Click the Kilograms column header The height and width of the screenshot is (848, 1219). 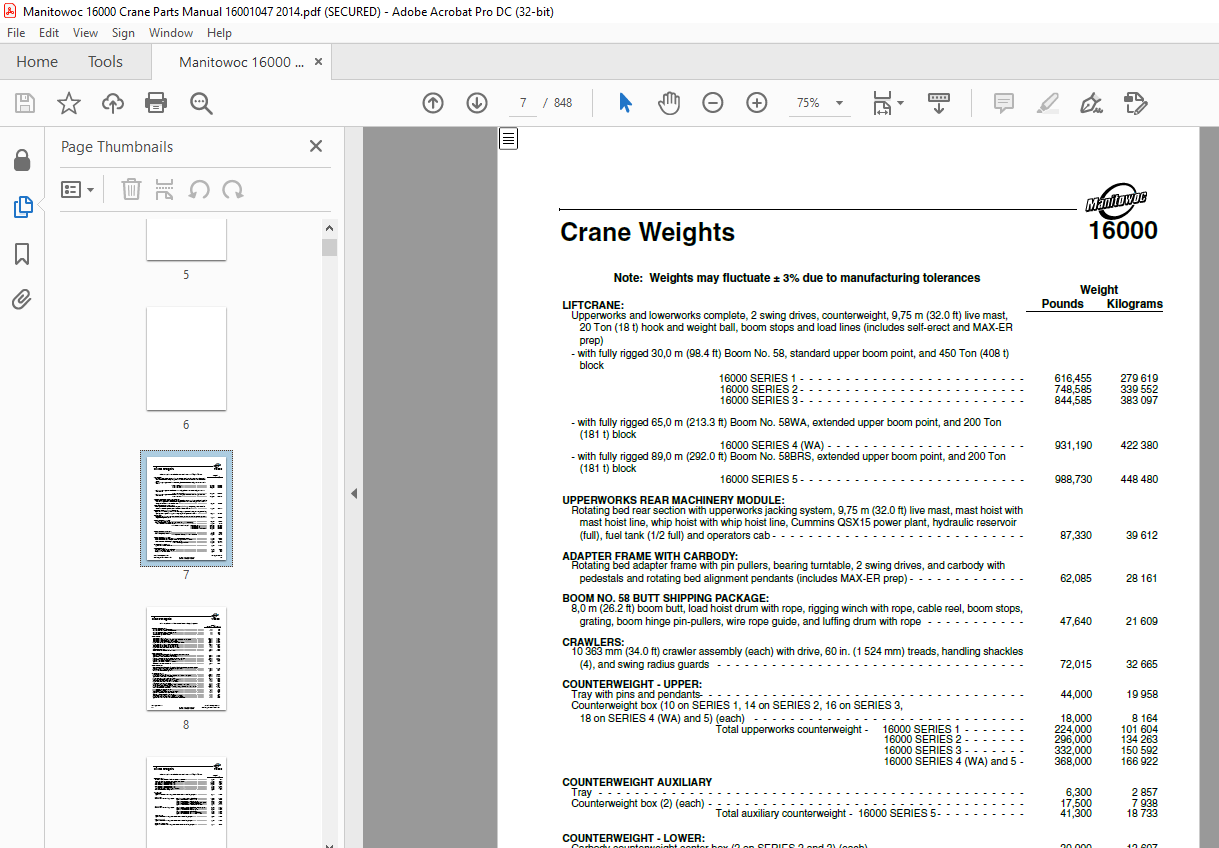pos(1134,303)
